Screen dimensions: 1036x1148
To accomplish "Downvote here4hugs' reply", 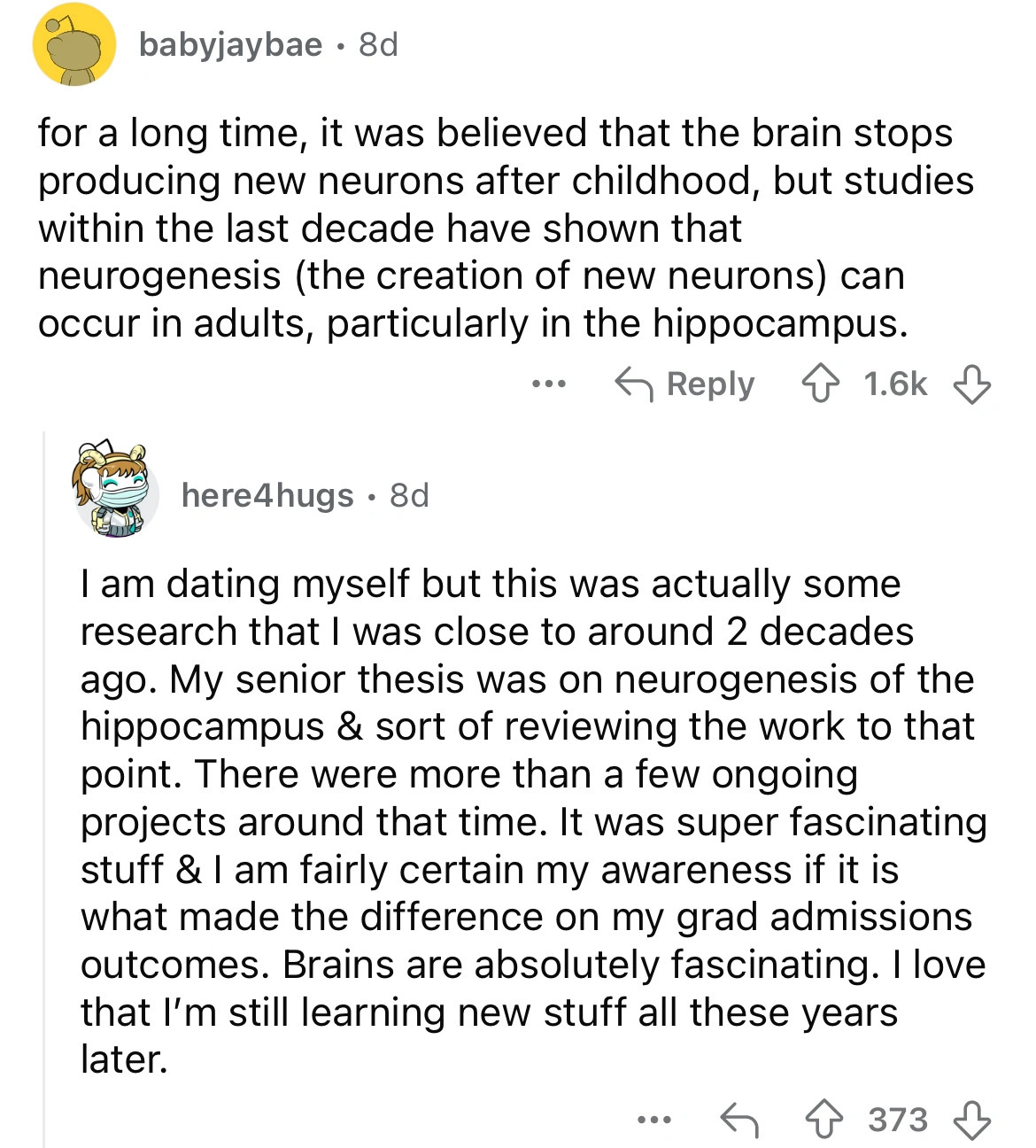I will pyautogui.click(x=971, y=1120).
